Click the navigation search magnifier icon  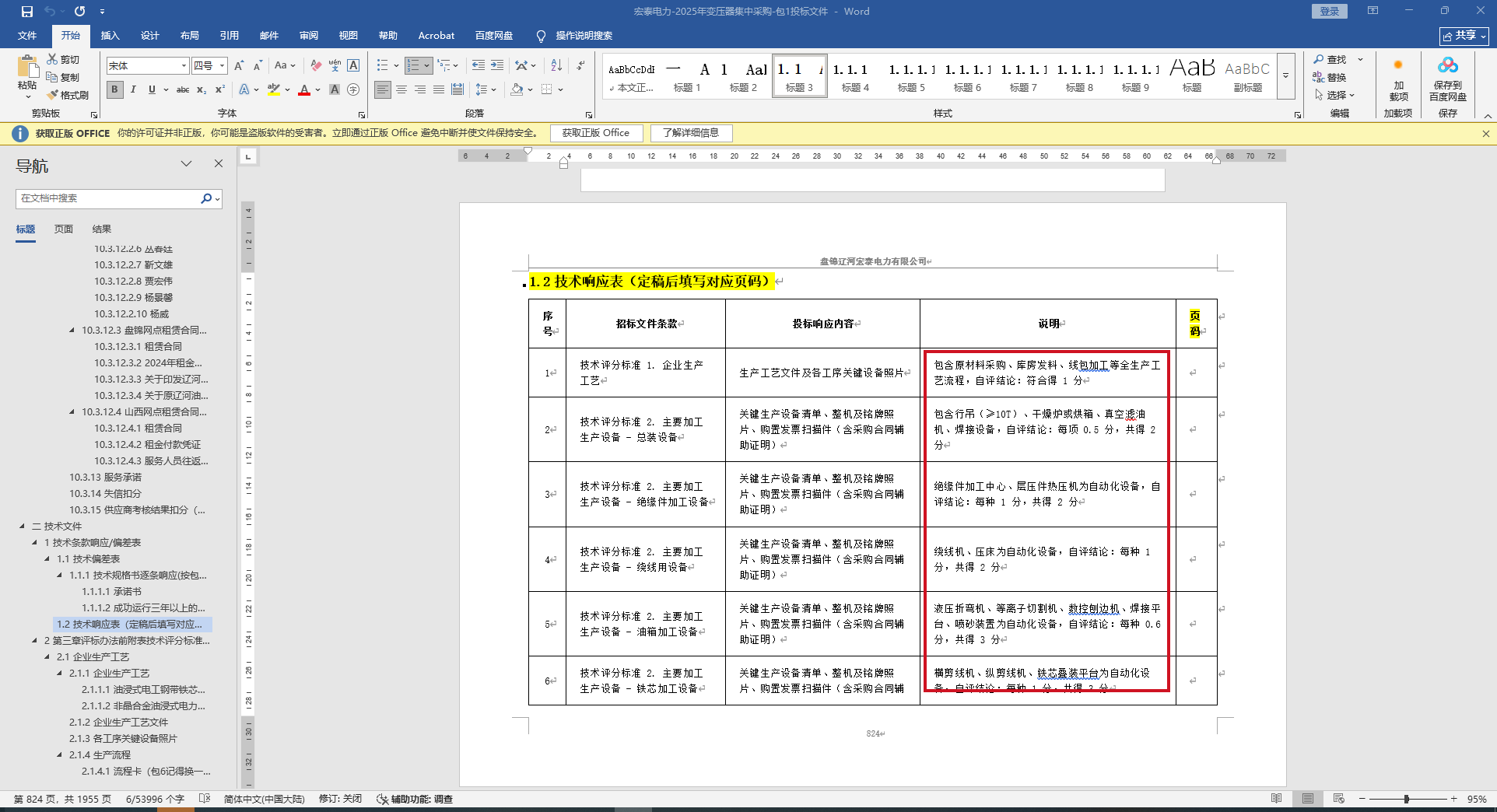pos(206,198)
